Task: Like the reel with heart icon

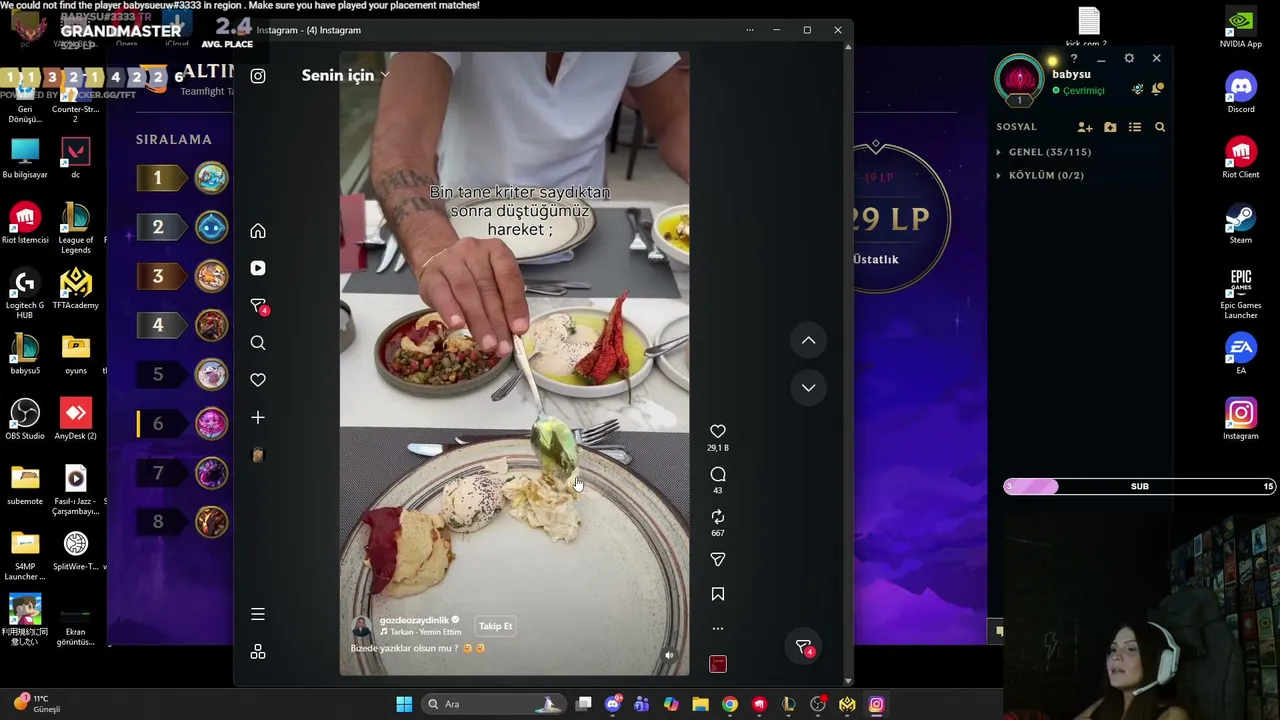Action: [x=718, y=431]
